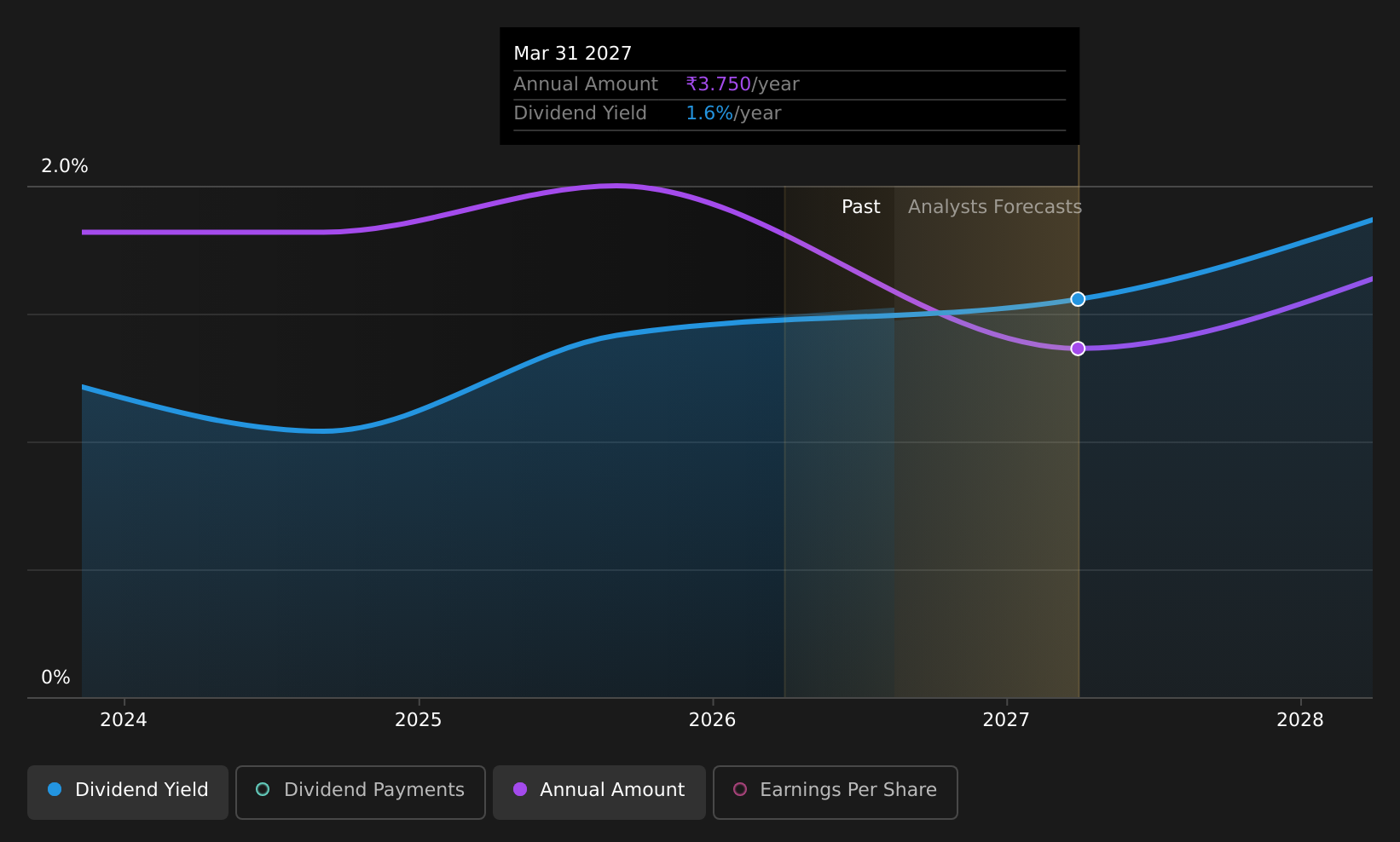Click the 2028 x-axis label
The image size is (1400, 842).
[x=1300, y=720]
